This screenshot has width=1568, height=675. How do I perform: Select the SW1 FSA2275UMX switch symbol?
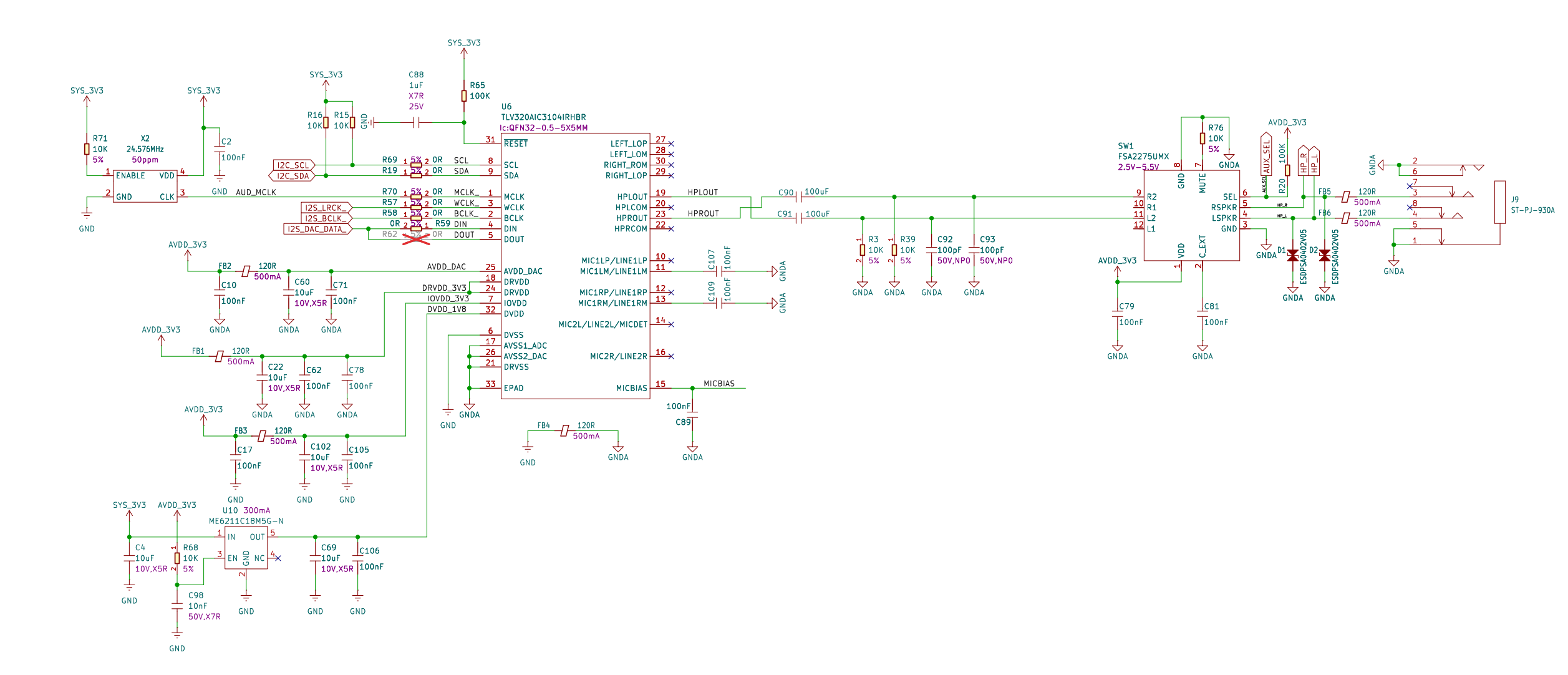click(x=1191, y=215)
